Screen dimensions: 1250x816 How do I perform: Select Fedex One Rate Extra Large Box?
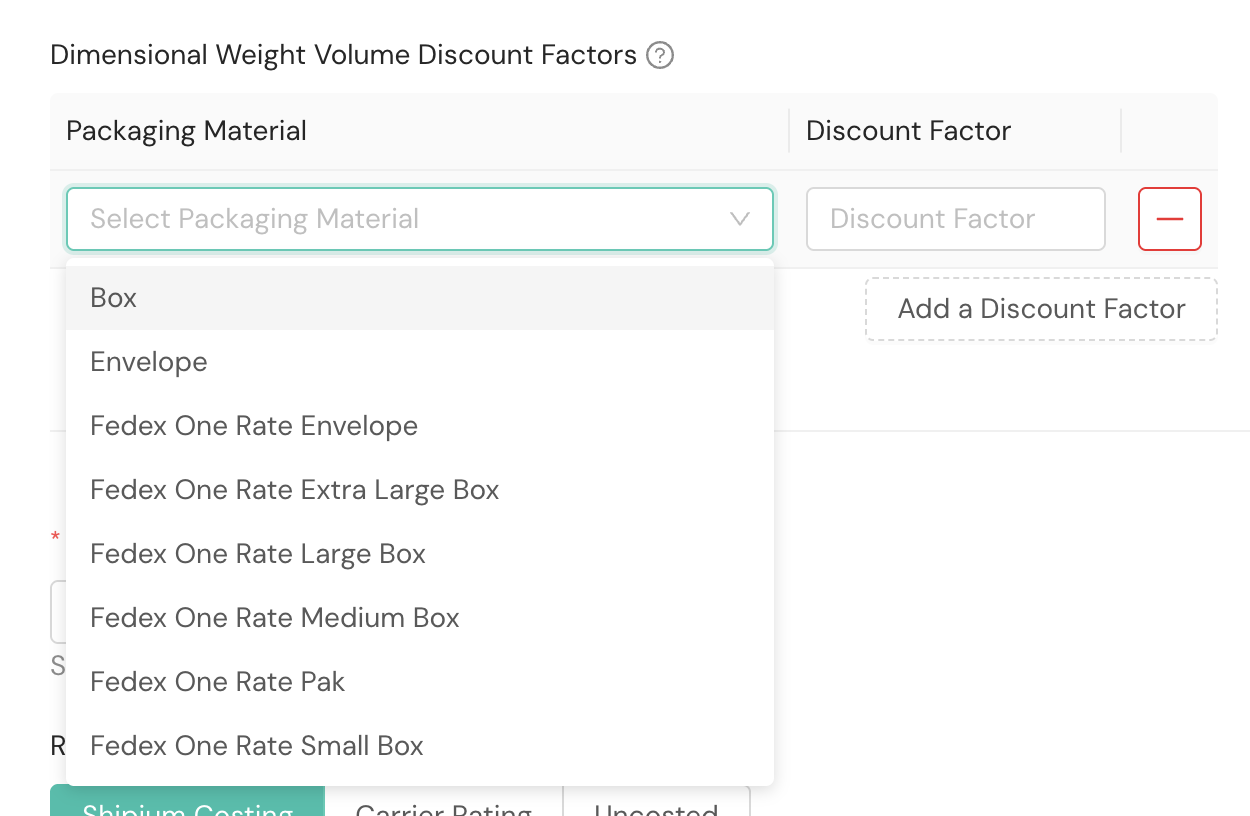[x=295, y=490]
